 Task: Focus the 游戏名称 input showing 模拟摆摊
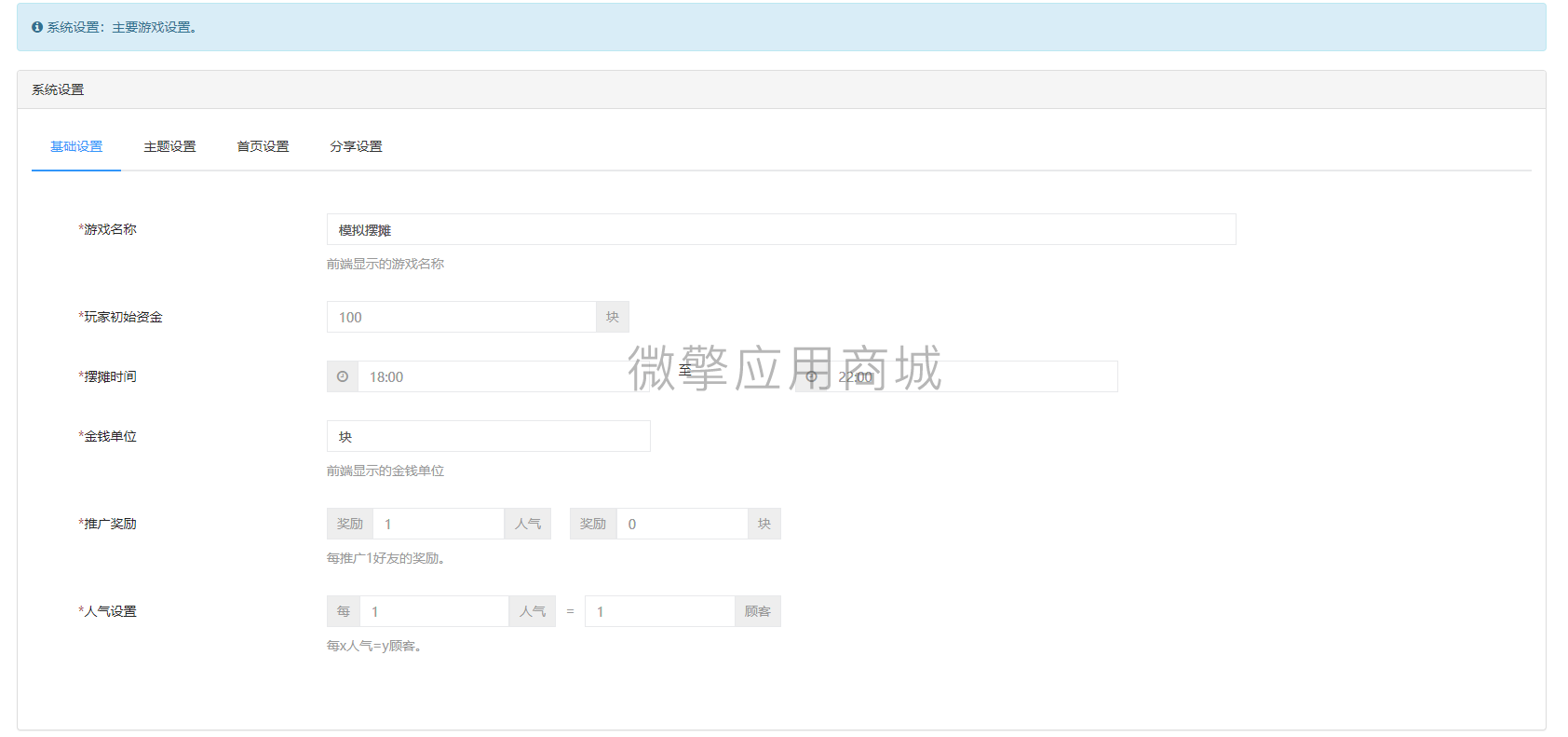point(781,229)
